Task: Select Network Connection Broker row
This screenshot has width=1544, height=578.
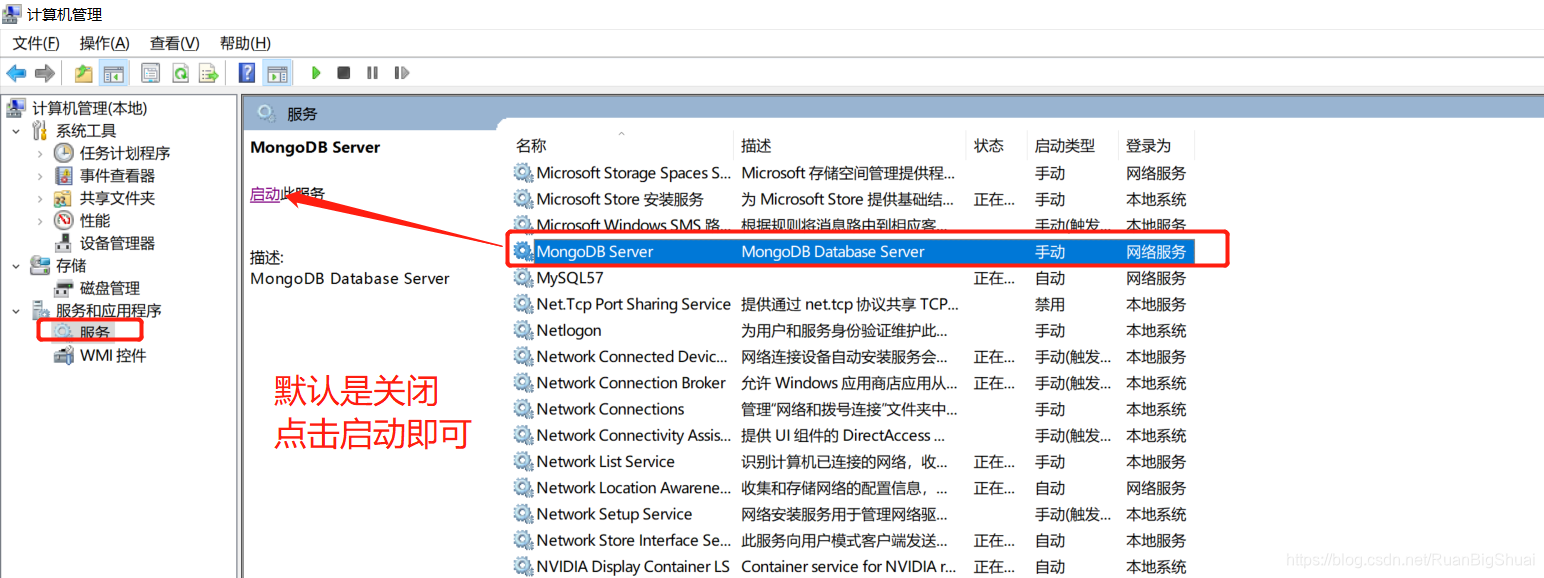Action: pos(852,383)
